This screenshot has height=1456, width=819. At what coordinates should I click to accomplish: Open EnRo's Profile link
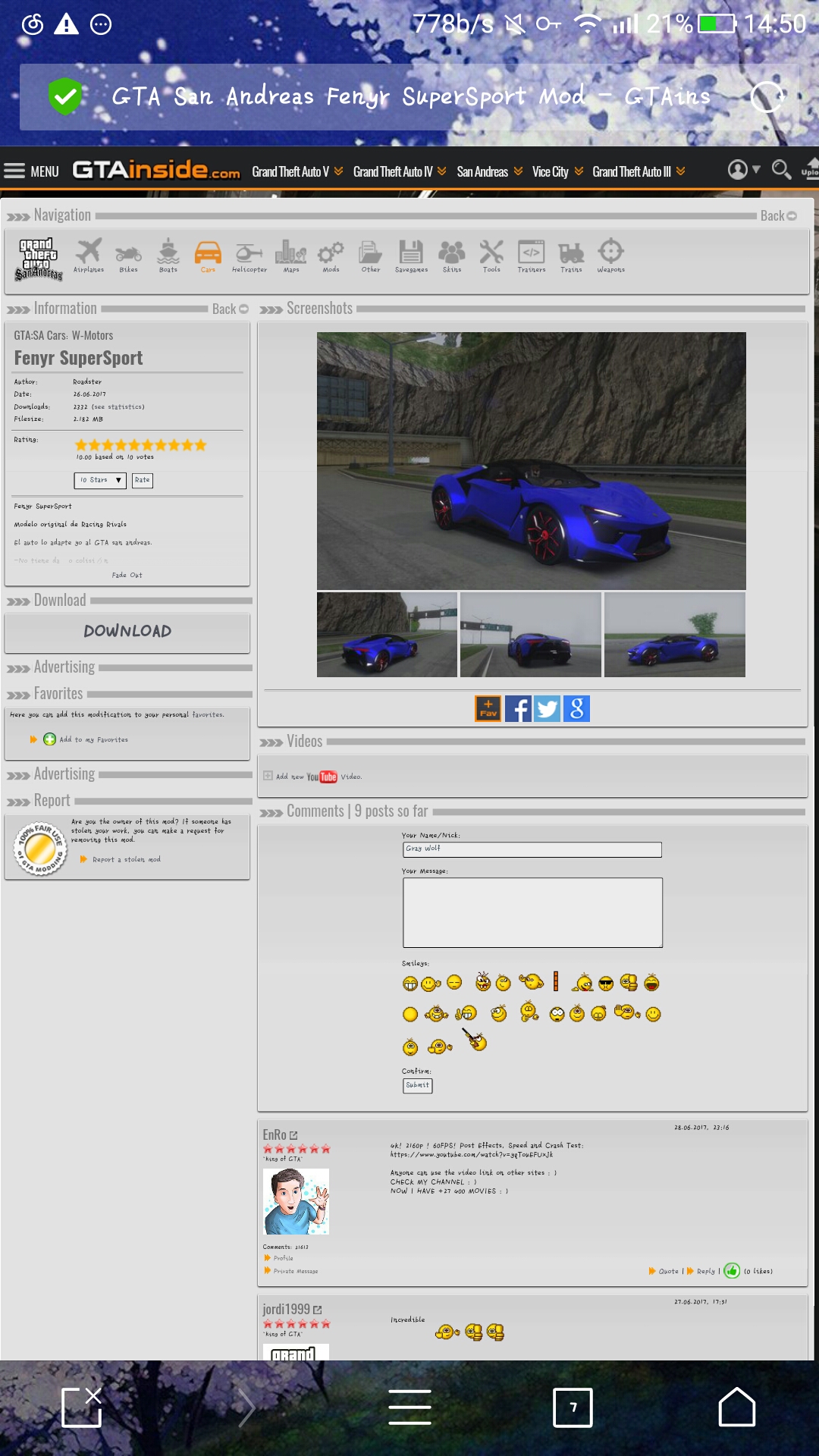pyautogui.click(x=284, y=1258)
